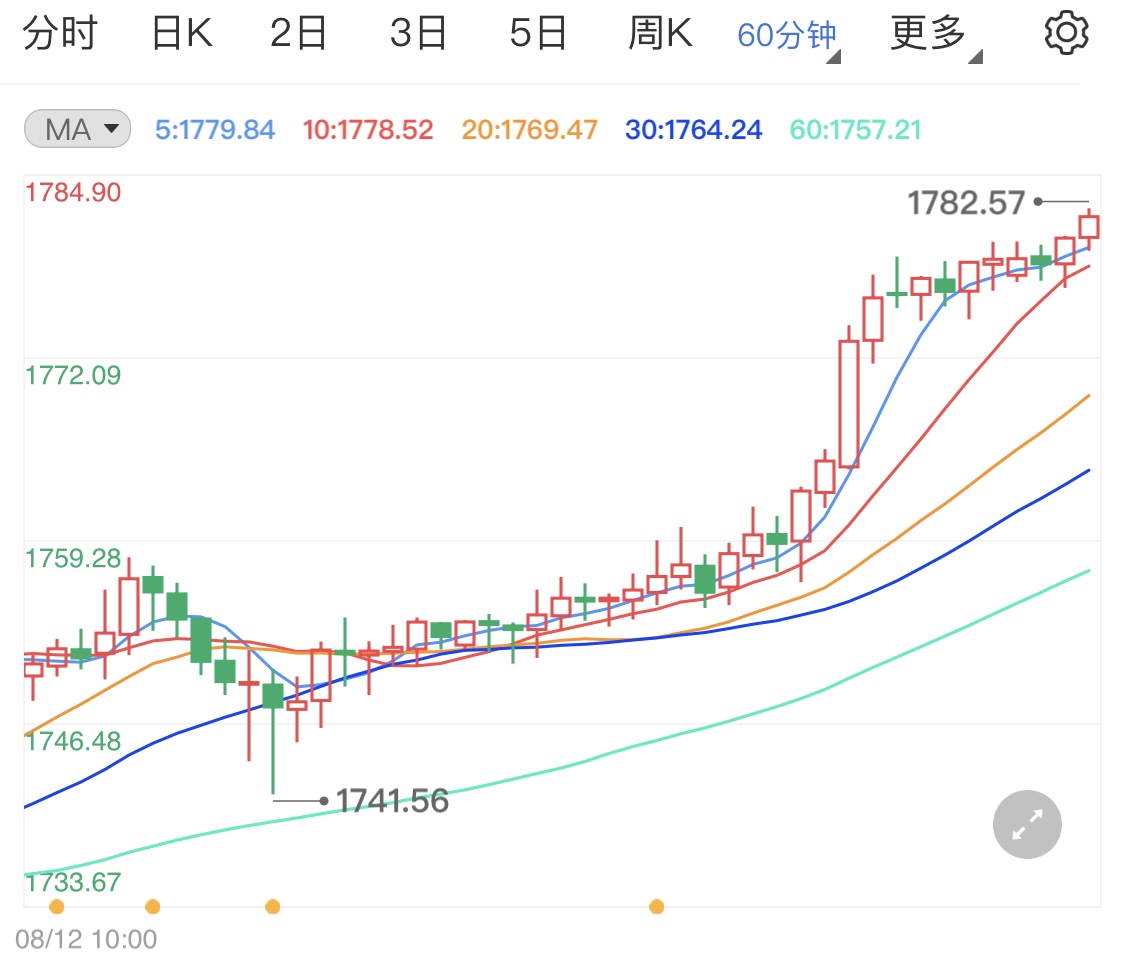This screenshot has height=968, width=1125.
Task: Switch to 周K tab
Action: click(x=660, y=33)
